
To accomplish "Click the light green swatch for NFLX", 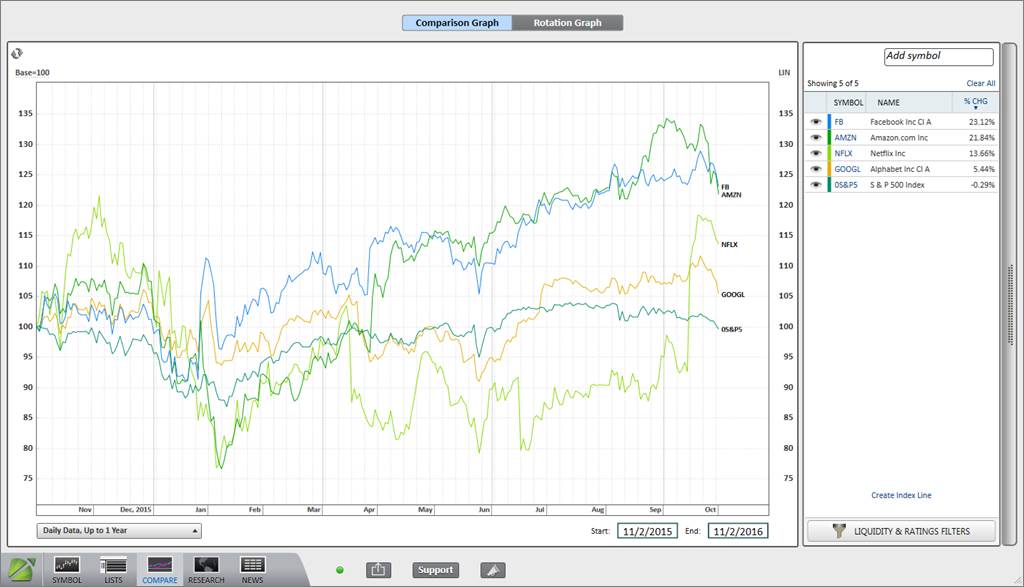I will coord(829,153).
